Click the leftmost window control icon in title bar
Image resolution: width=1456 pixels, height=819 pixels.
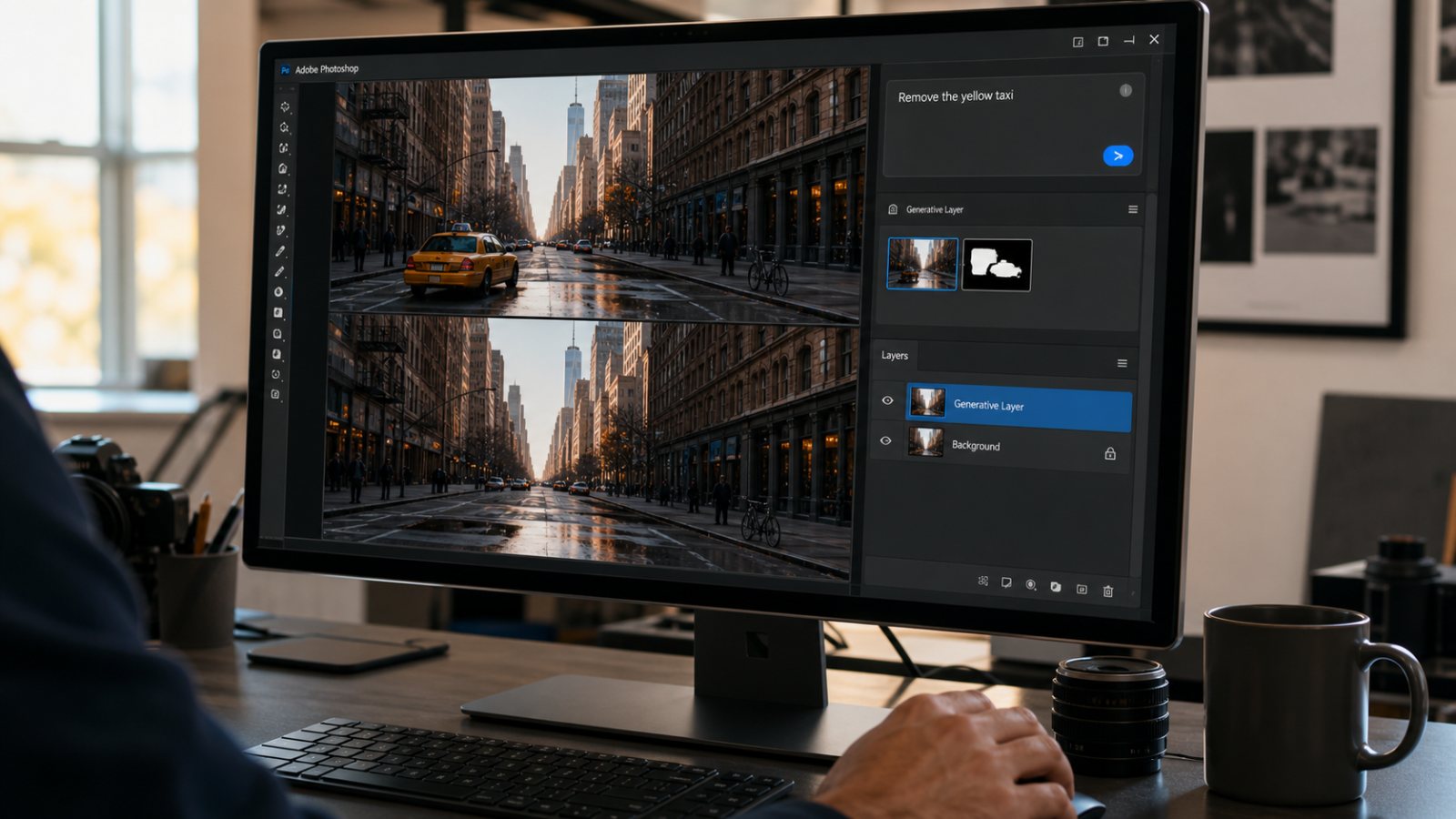coord(1077,42)
